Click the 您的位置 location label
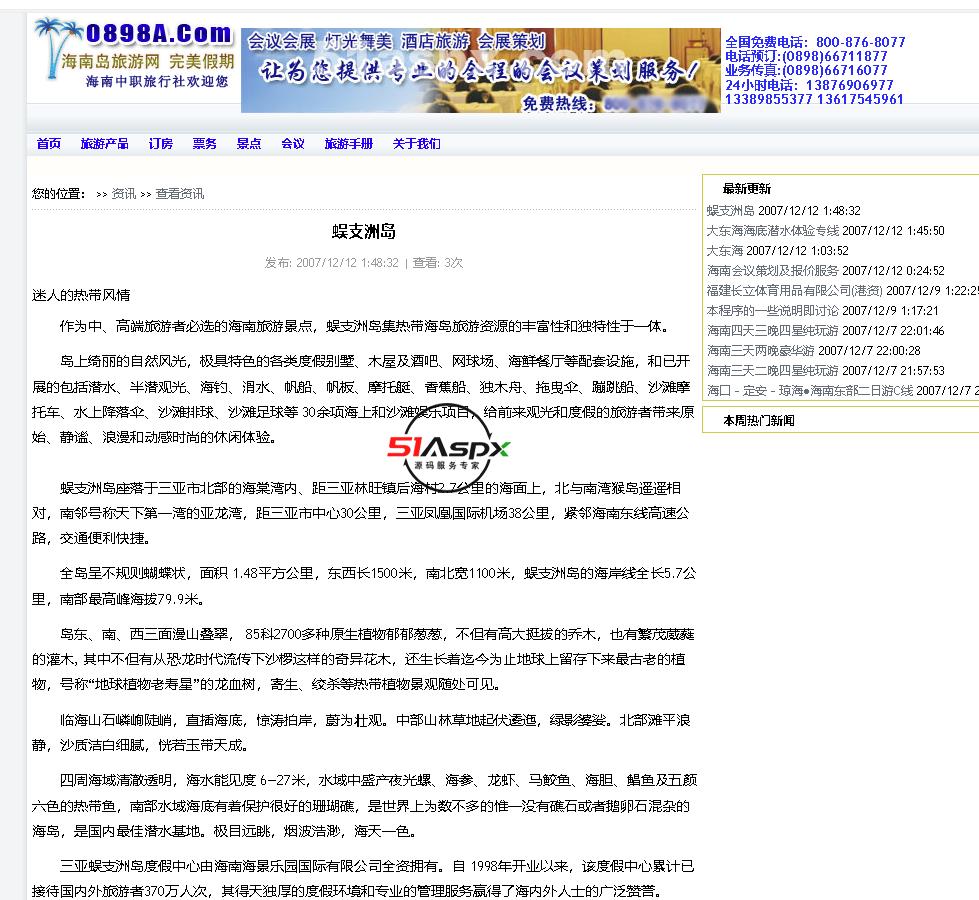The height and width of the screenshot is (900, 979). coord(59,194)
